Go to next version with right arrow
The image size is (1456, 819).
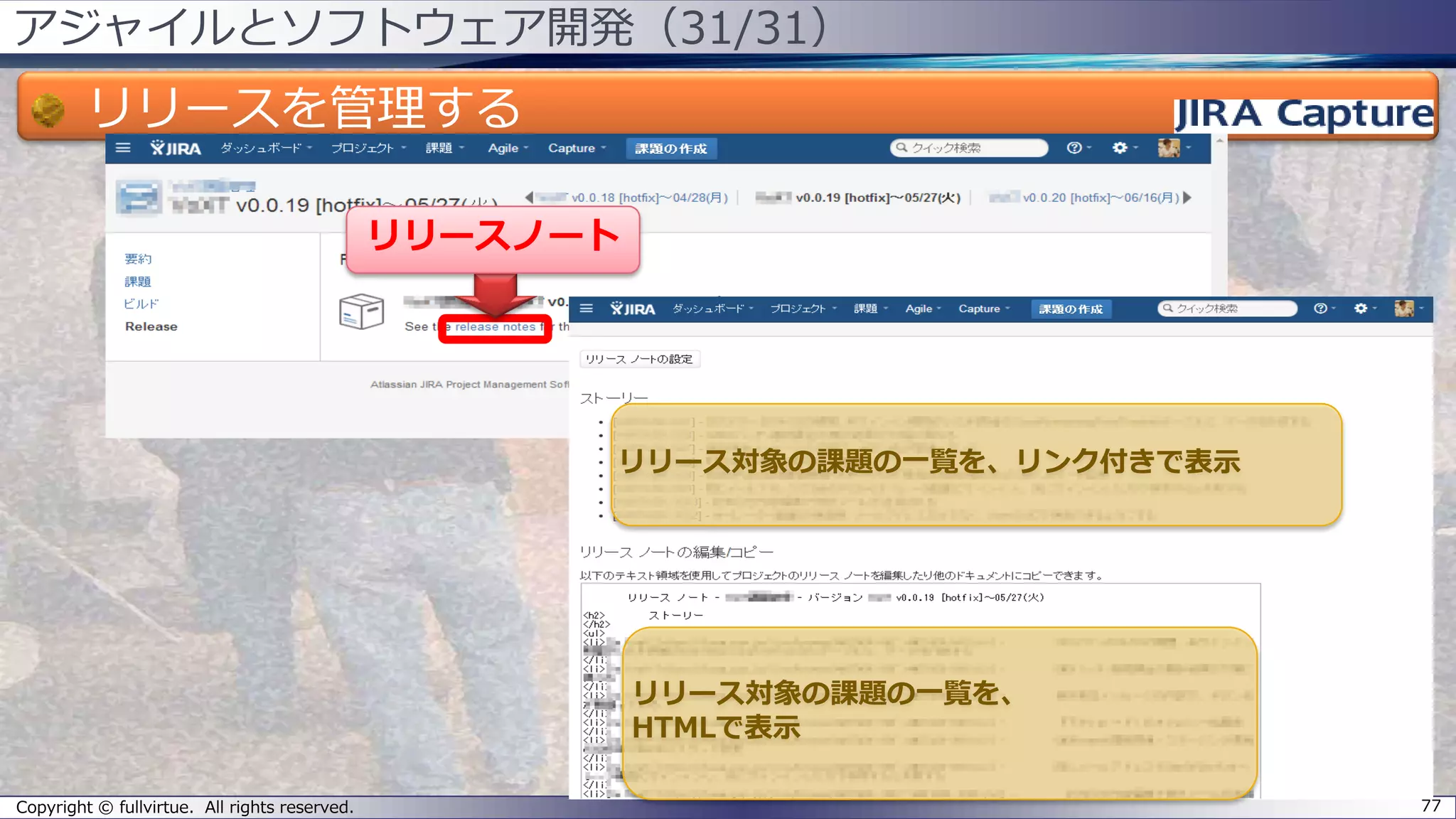[x=1187, y=197]
